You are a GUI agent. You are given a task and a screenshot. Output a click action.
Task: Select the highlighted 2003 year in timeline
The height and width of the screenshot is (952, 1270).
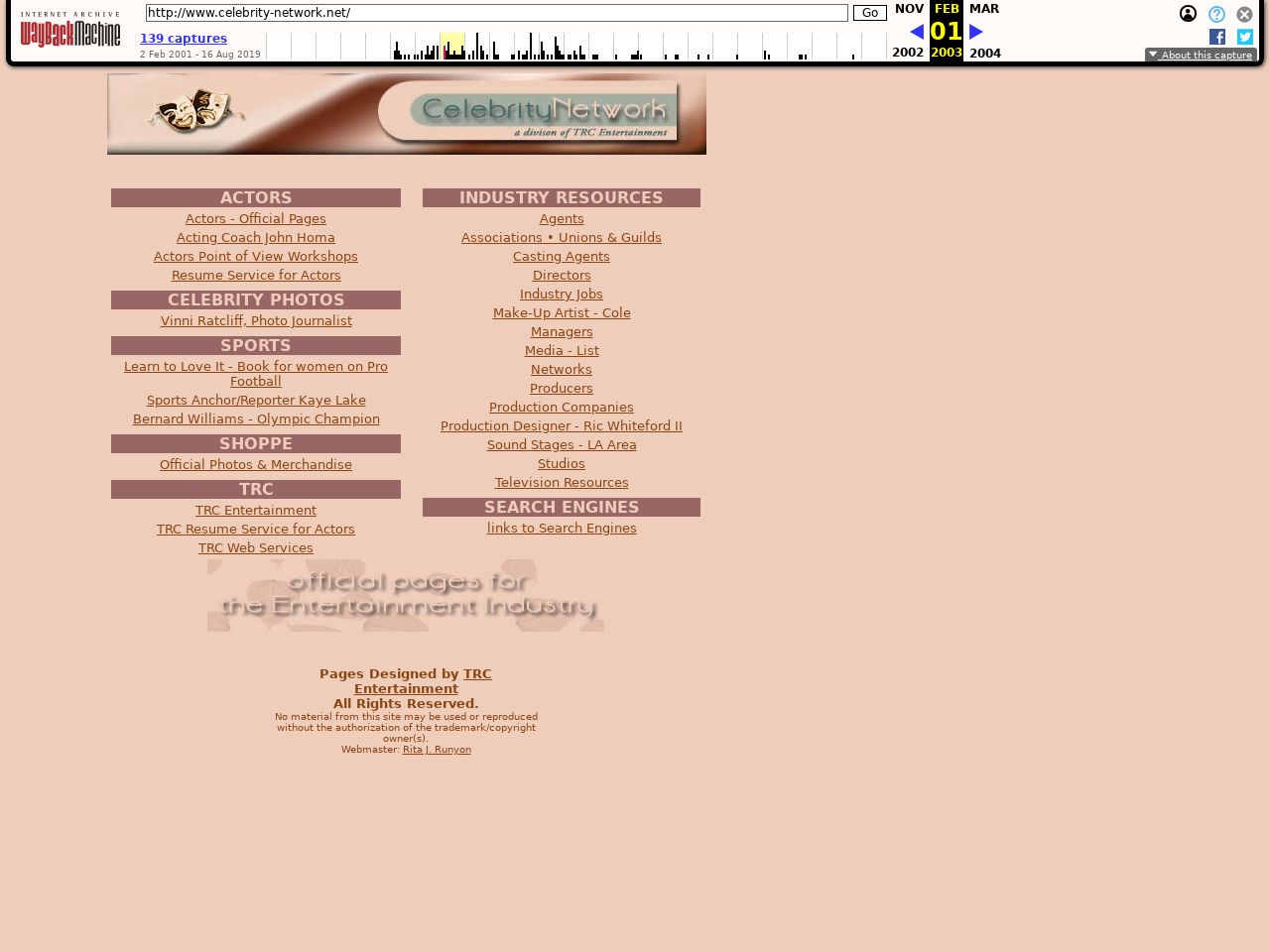tap(452, 46)
